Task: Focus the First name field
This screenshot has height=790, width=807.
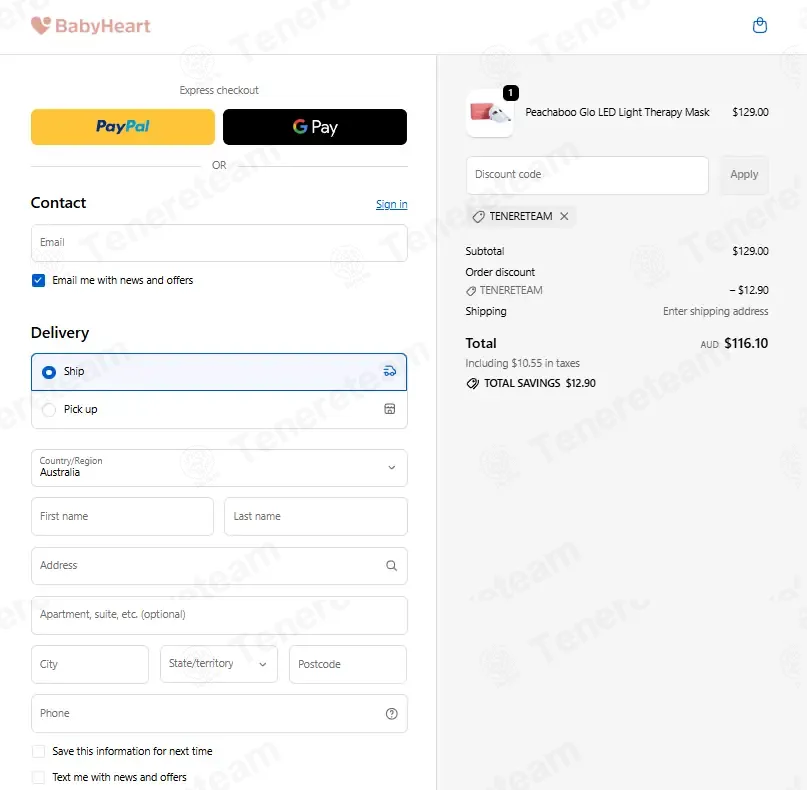Action: point(122,516)
